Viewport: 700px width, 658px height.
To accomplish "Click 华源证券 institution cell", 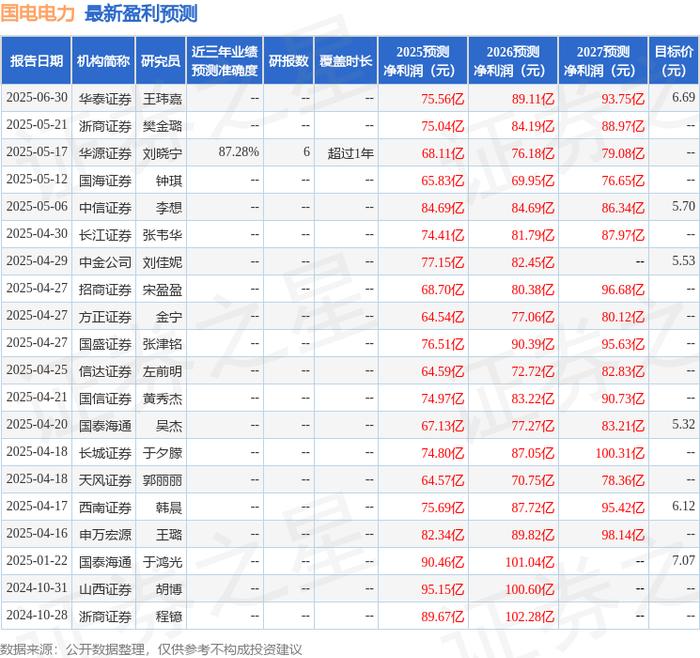I will pyautogui.click(x=105, y=153).
